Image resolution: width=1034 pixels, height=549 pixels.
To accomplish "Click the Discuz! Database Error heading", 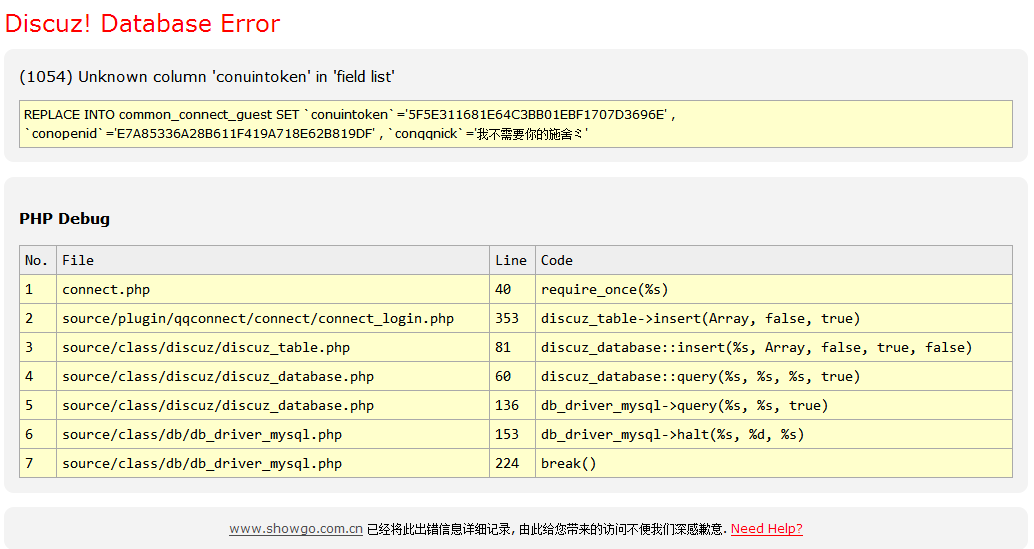I will pyautogui.click(x=142, y=24).
